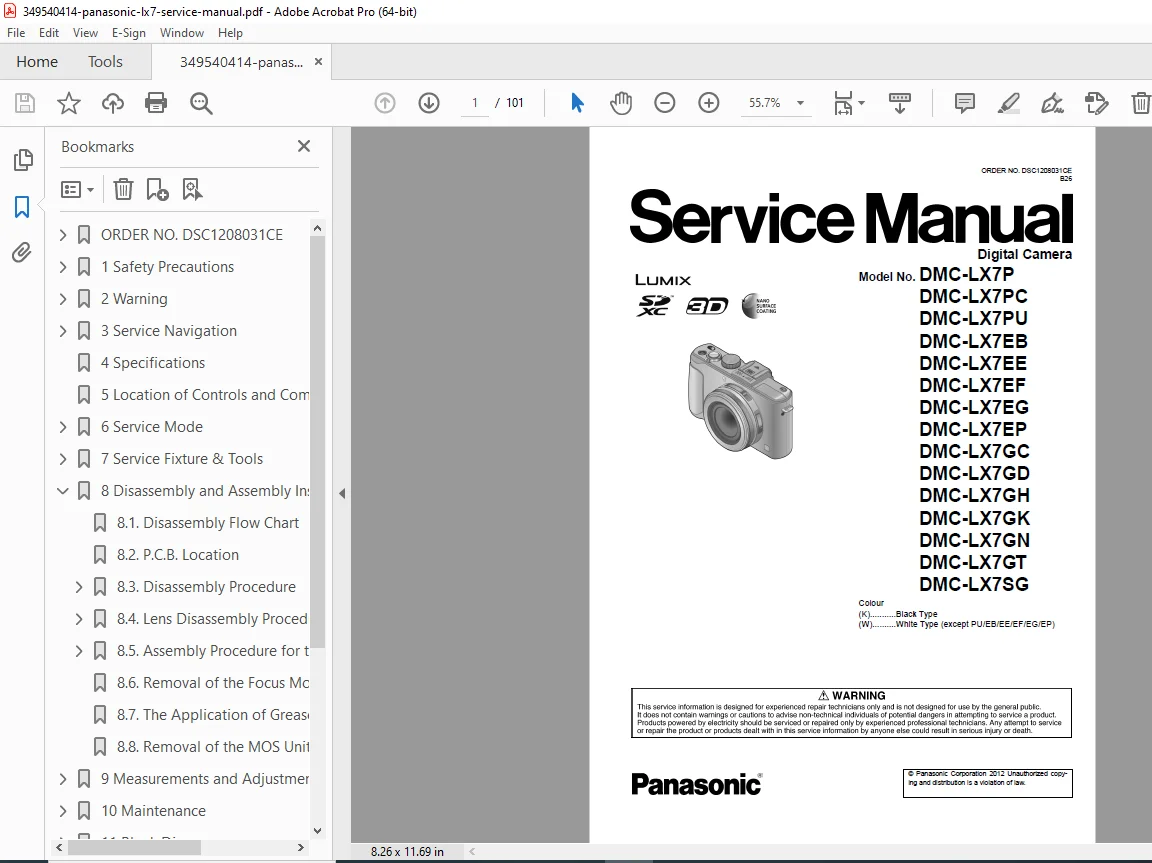This screenshot has width=1152, height=863.
Task: Open 8.8. Removal of the MOS Unit bookmark
Action: tap(213, 747)
